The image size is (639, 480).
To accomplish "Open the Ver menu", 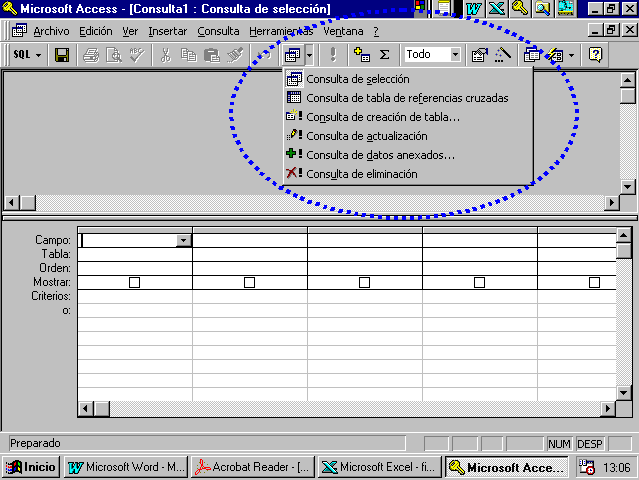I will tap(130, 31).
